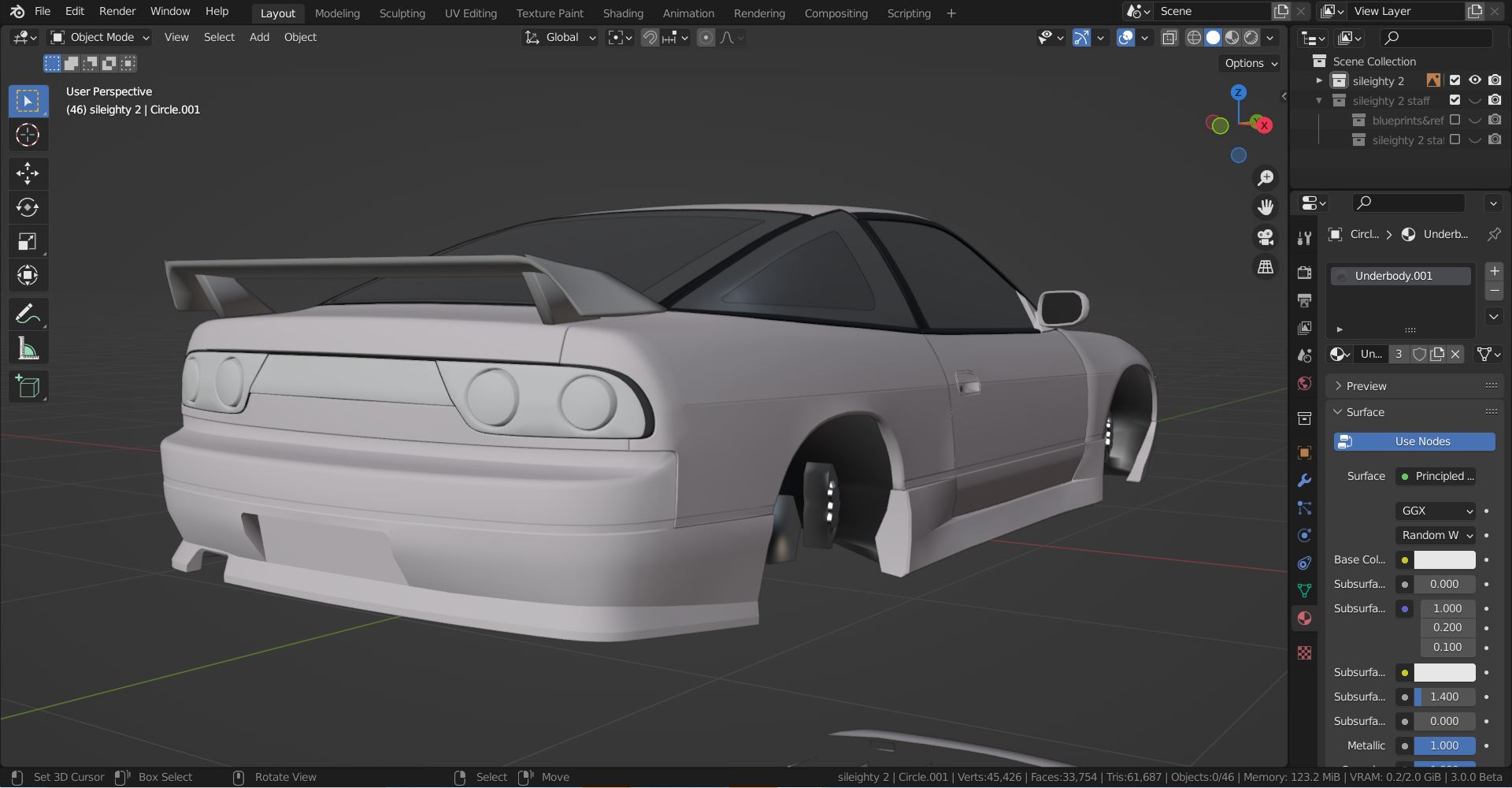Screen dimensions: 1512x788
Task: Activate the Move tool
Action: click(x=28, y=173)
